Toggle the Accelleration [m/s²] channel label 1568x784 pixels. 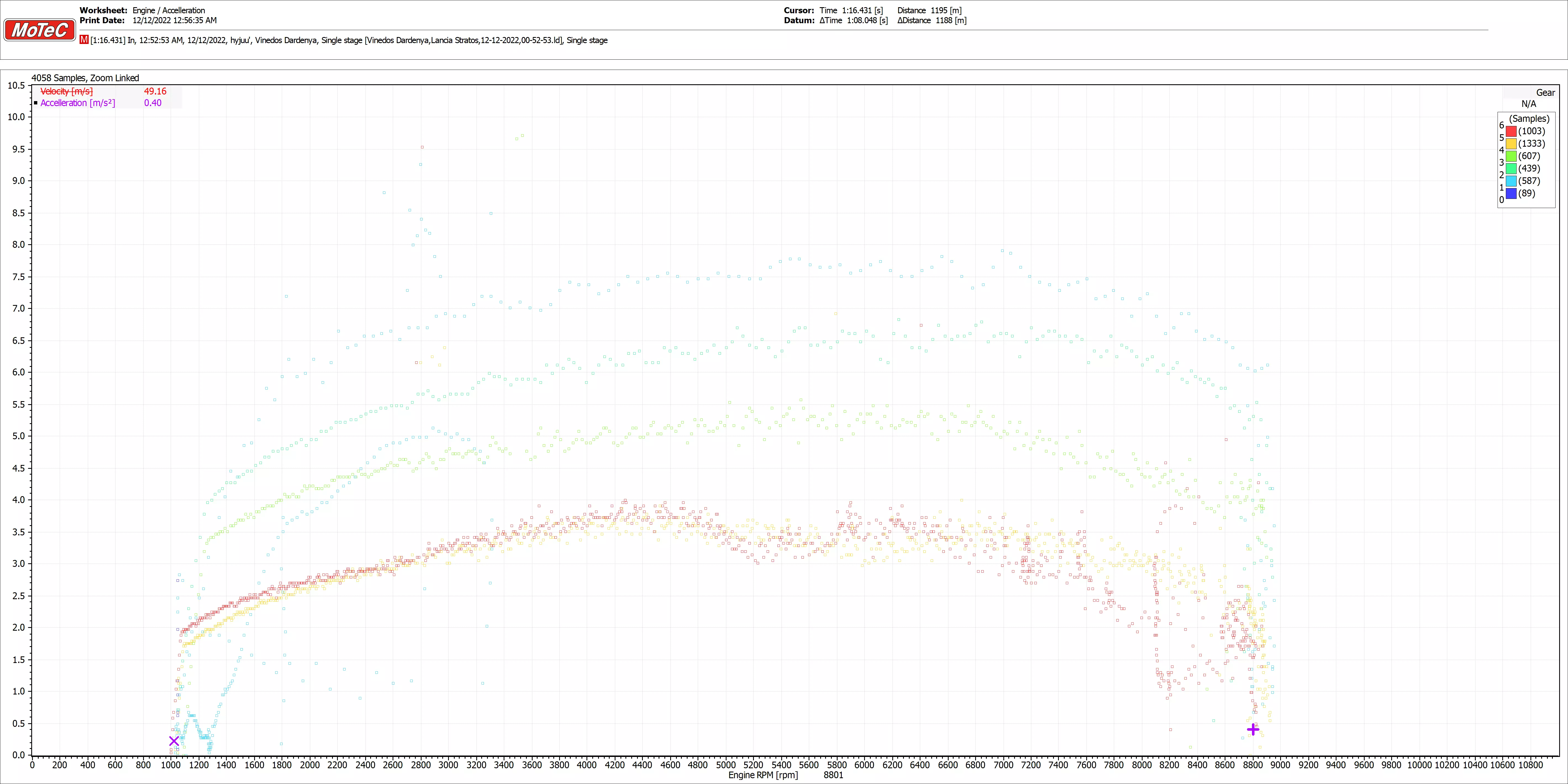coord(77,103)
